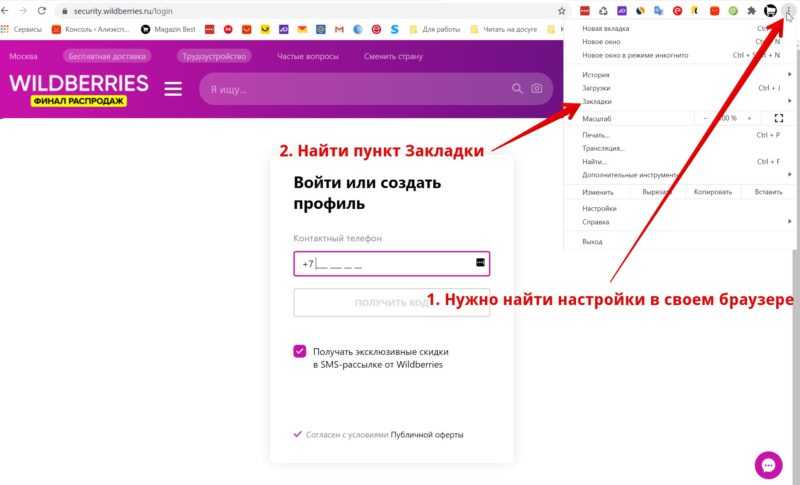Open the Gmail bookmark icon
Viewport: 800px width, 485px height.
click(339, 30)
